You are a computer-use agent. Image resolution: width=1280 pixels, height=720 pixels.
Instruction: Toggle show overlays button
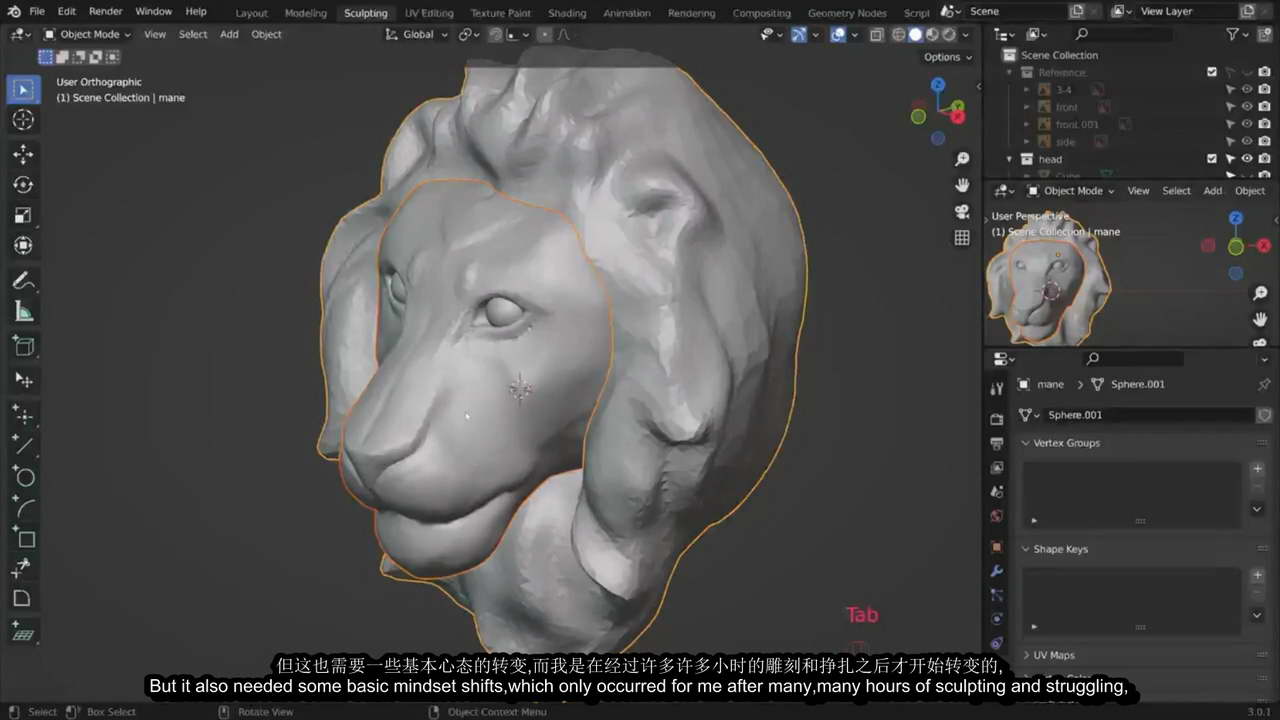tap(838, 34)
